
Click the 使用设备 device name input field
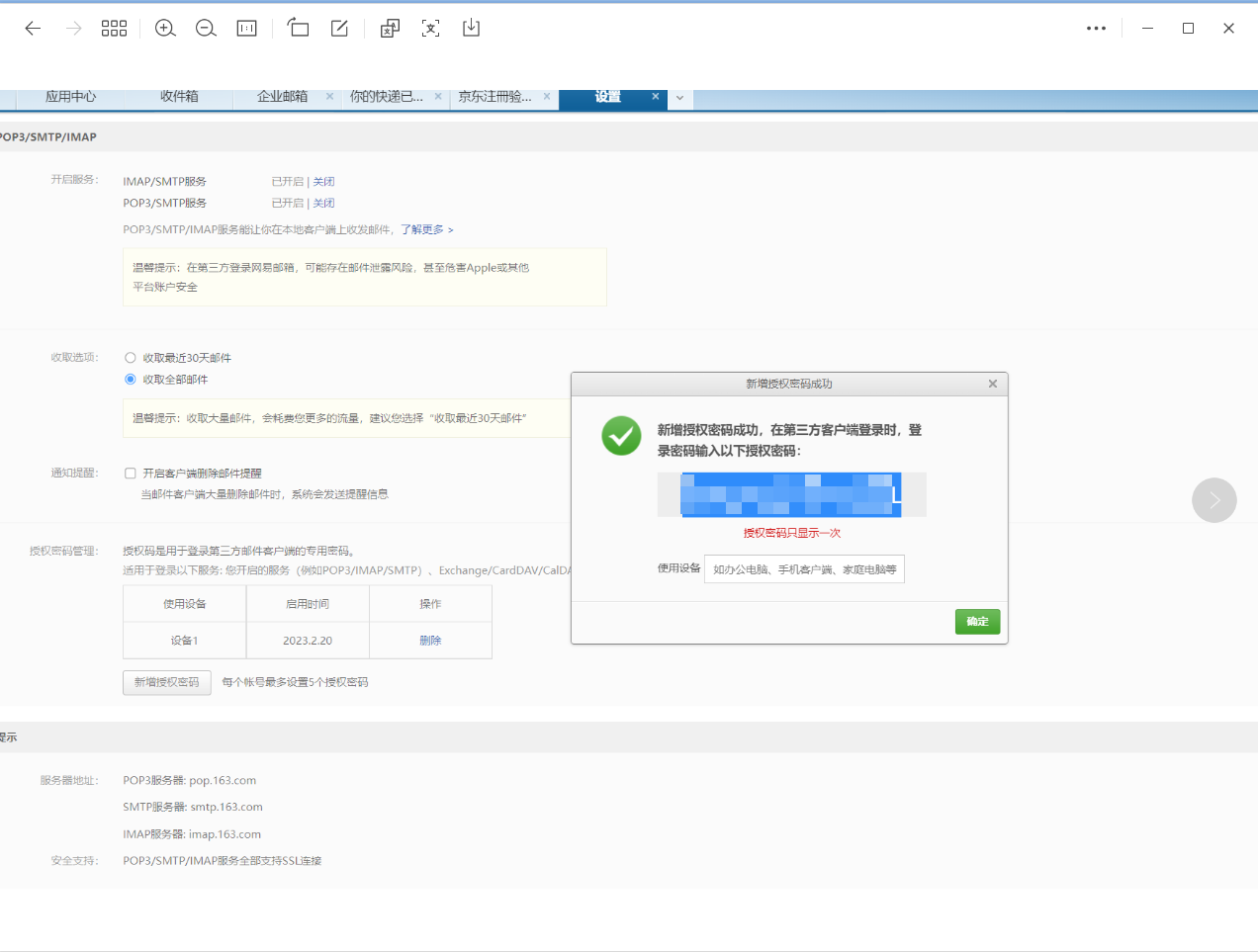pos(804,568)
